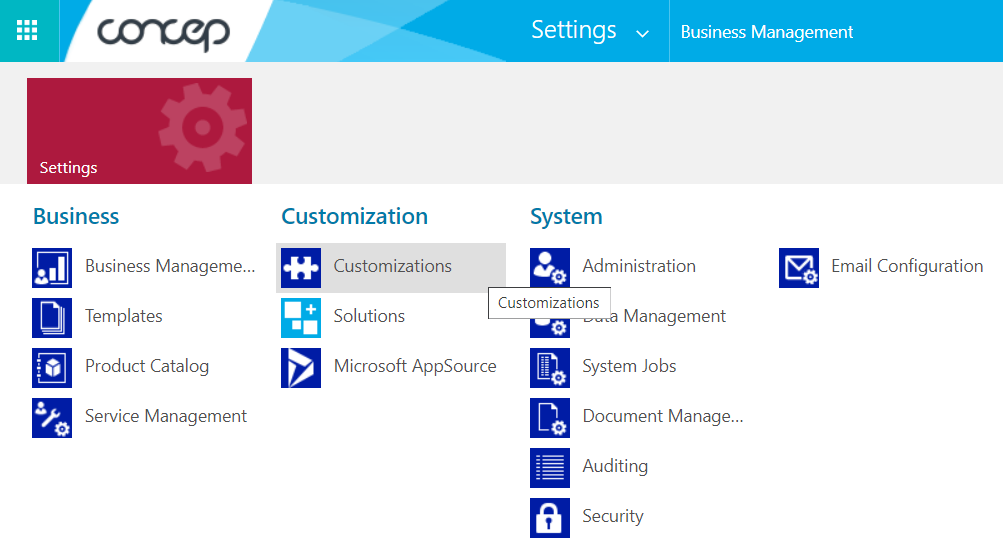Open the Customizations link
This screenshot has width=1003, height=543.
coord(393,266)
